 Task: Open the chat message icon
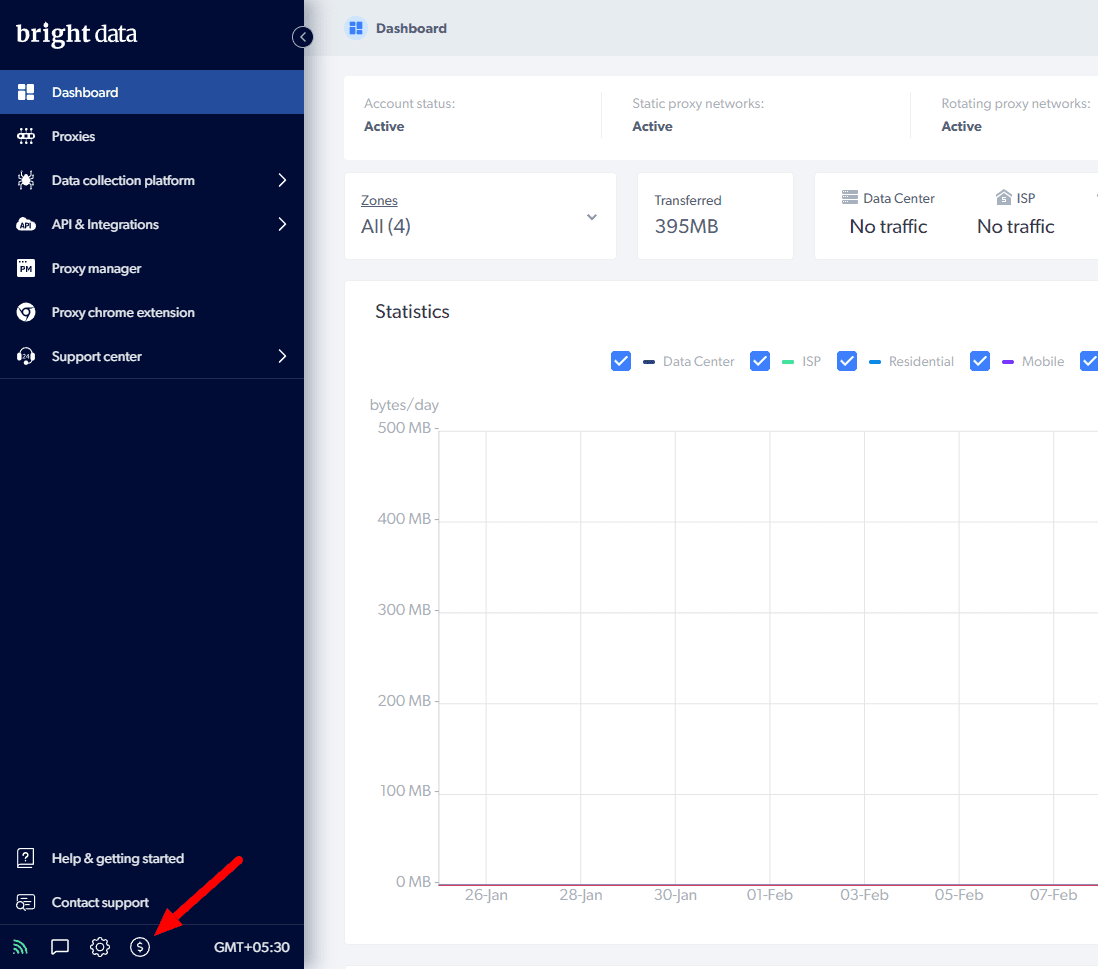pos(60,947)
